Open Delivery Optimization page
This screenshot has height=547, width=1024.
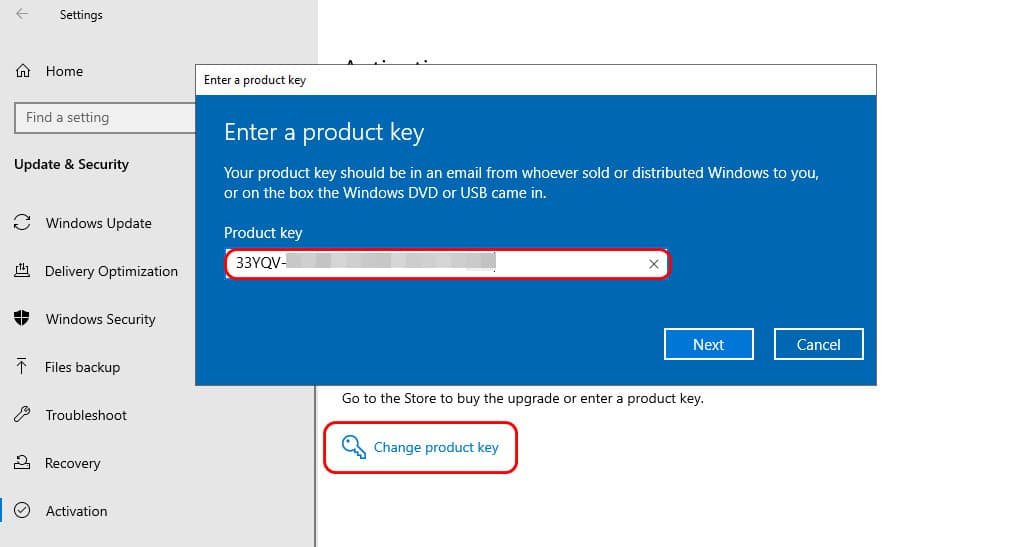coord(111,271)
